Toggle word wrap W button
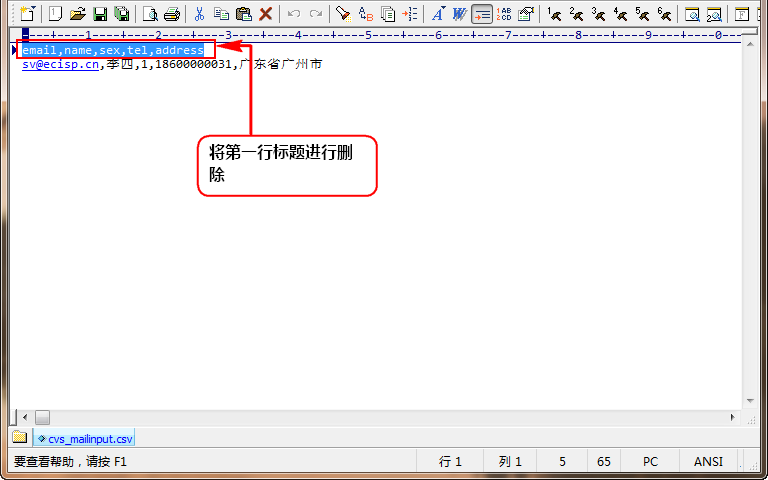This screenshot has height=480, width=768. point(459,14)
